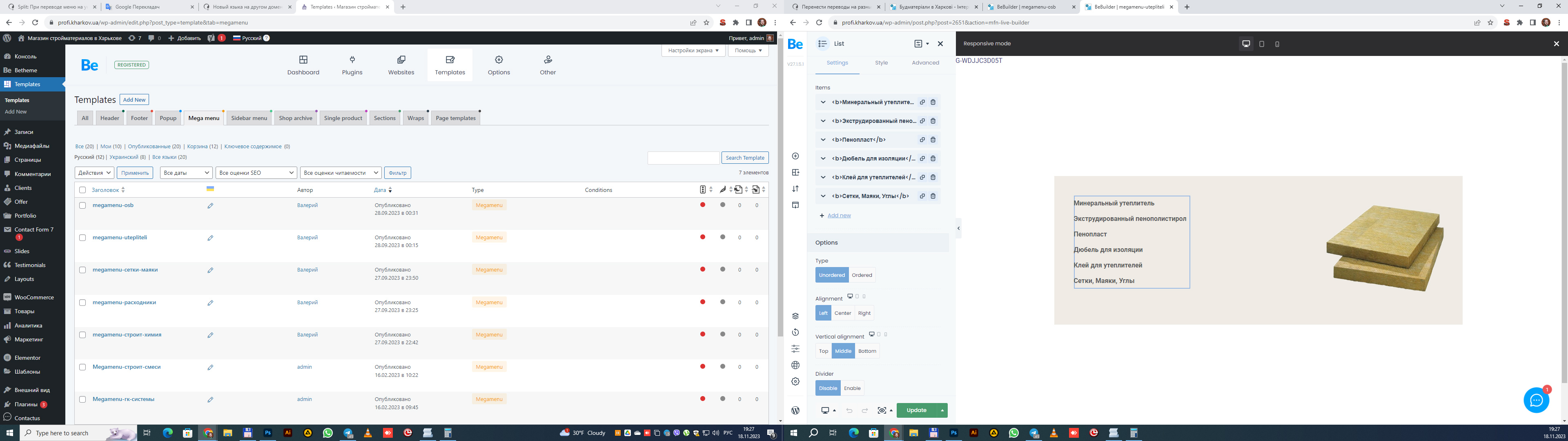Open Plugins in Betheme top navigation
Viewport: 1568px width, 441px height.
352,65
